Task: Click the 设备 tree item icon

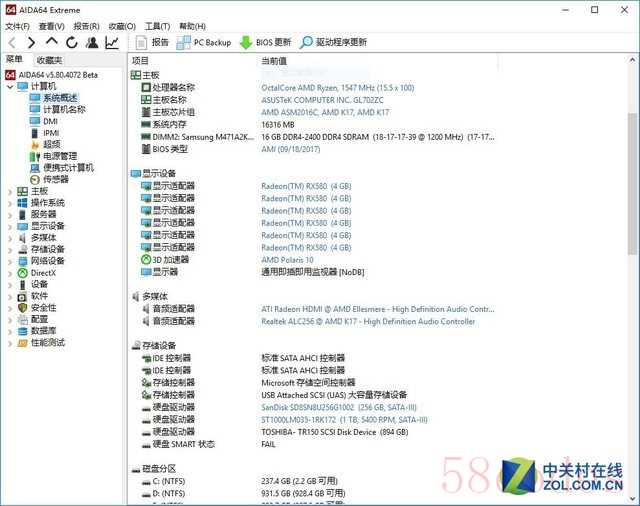Action: pyautogui.click(x=22, y=285)
